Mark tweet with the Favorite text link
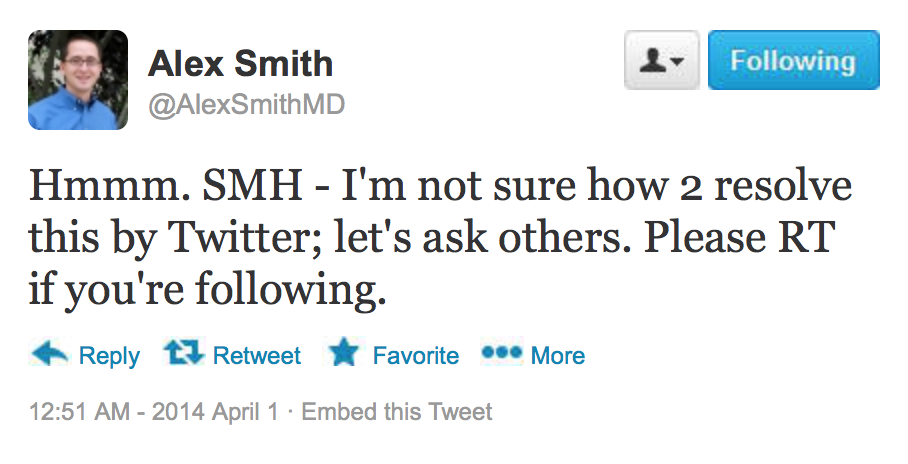 coord(416,355)
